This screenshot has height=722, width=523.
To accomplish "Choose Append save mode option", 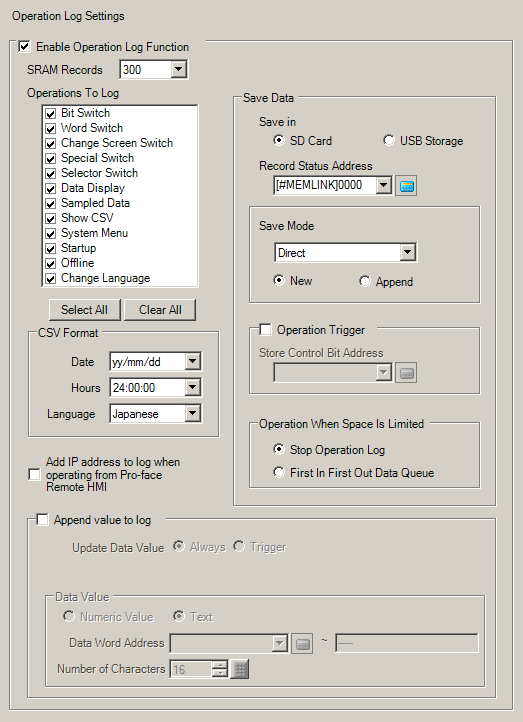I will pyautogui.click(x=365, y=281).
